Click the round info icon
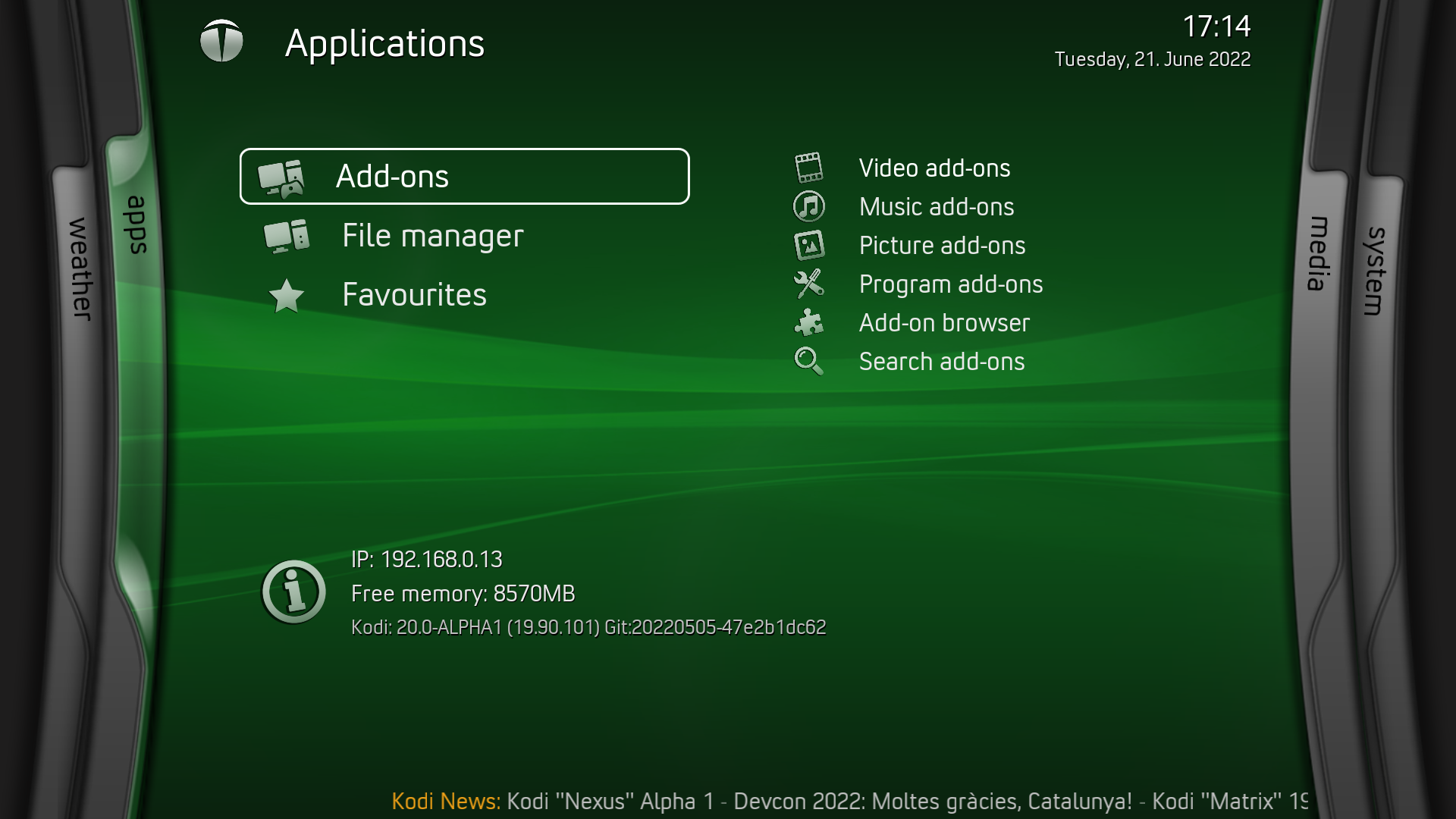Screen dimensions: 1456x819 293,592
